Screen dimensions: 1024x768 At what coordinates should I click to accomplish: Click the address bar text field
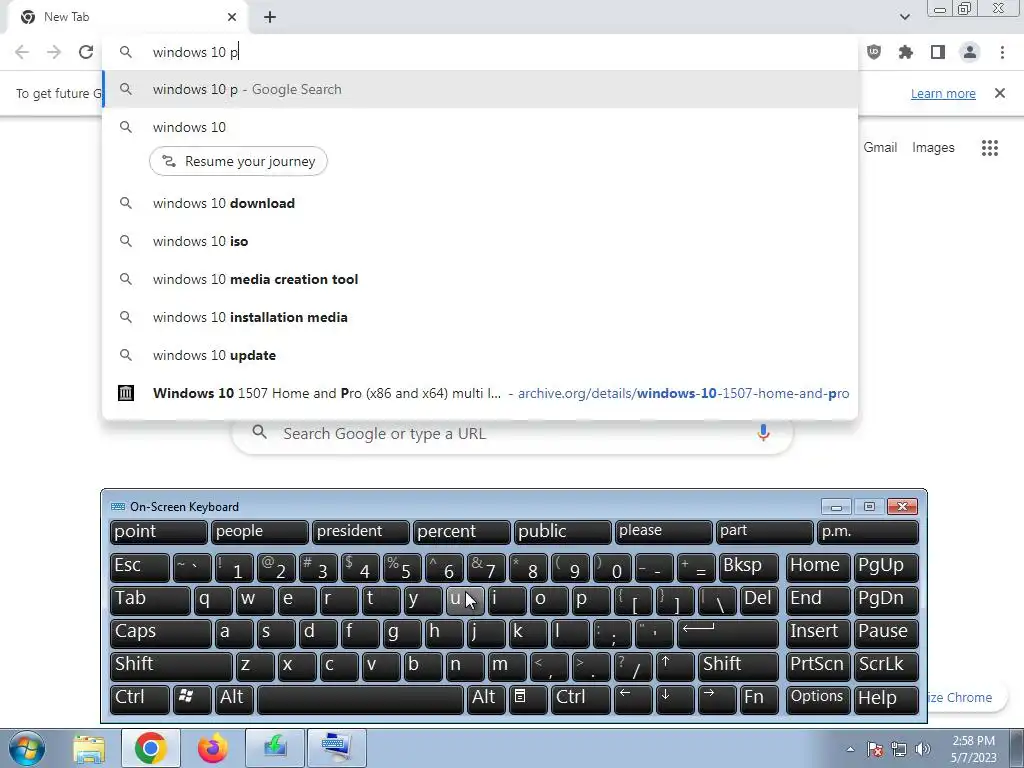(x=480, y=52)
